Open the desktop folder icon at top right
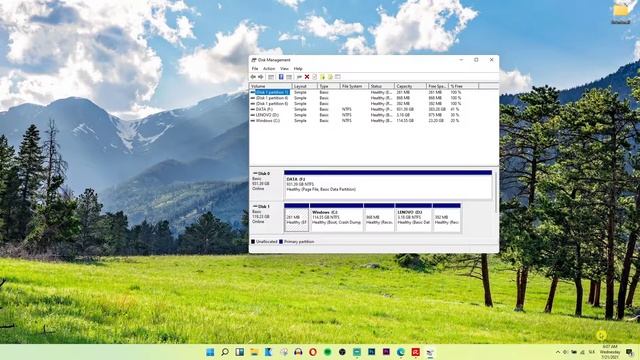 tap(621, 12)
